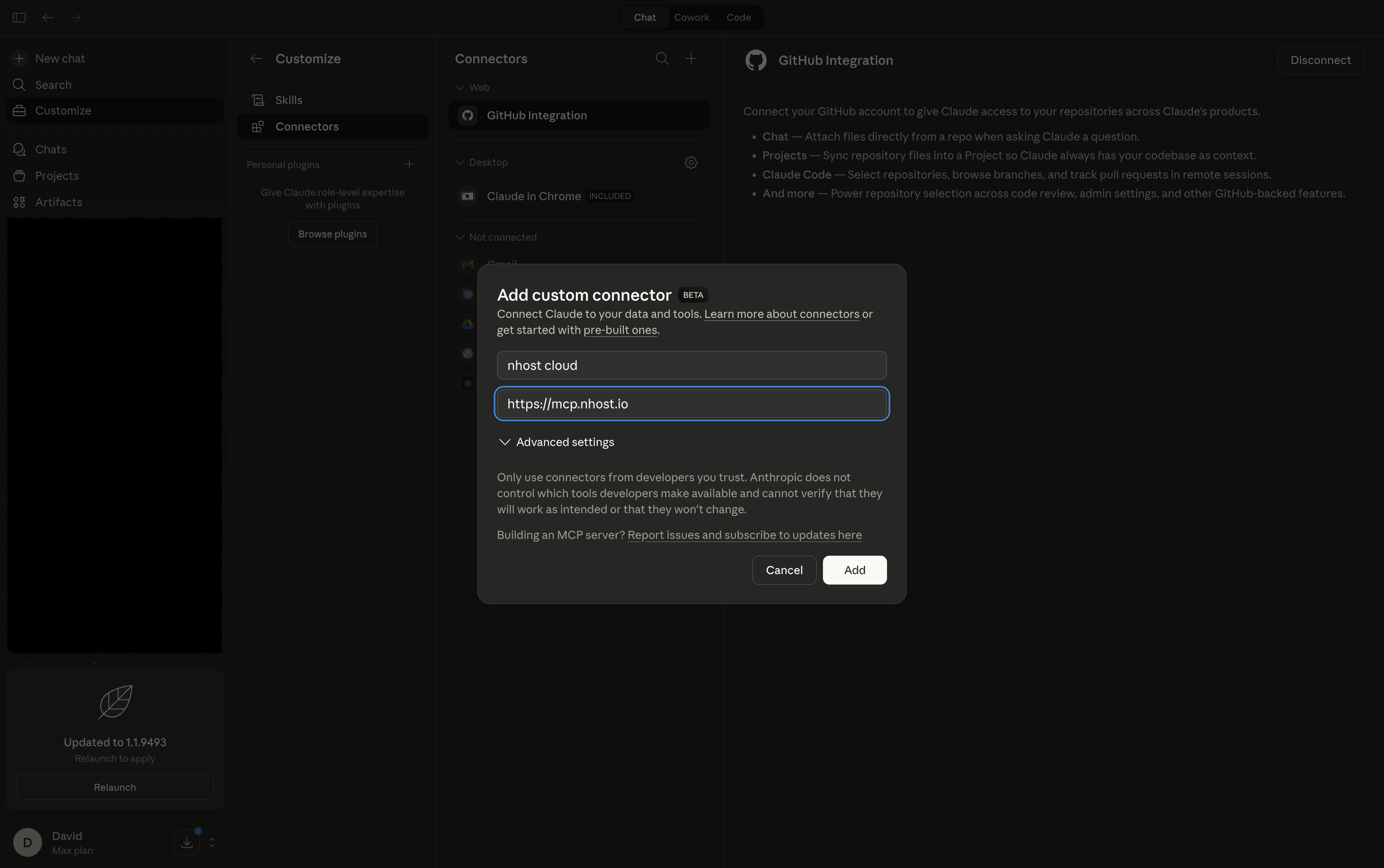Click the Gmail connector icon
Viewport: 1384px width, 868px height.
tap(467, 265)
